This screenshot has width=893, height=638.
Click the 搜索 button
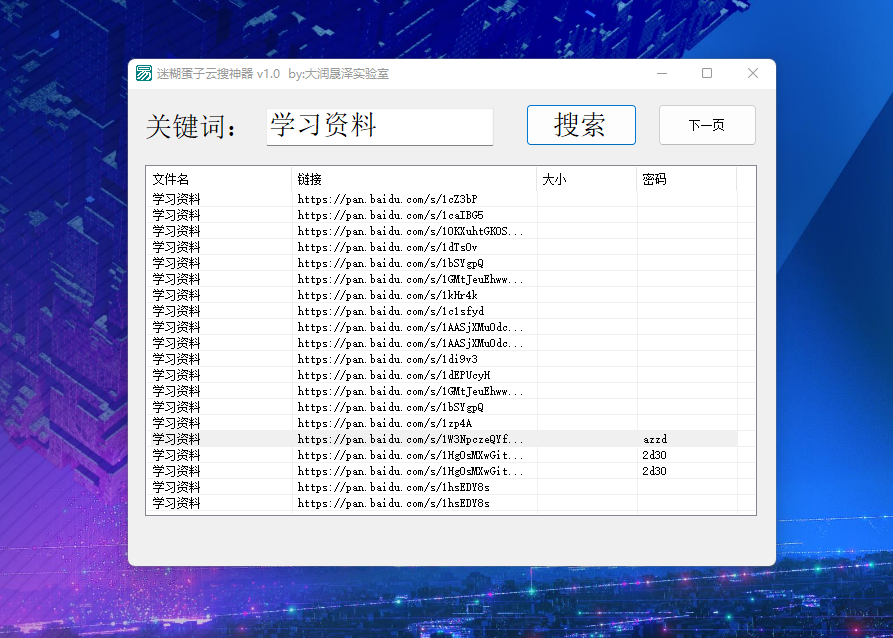581,125
